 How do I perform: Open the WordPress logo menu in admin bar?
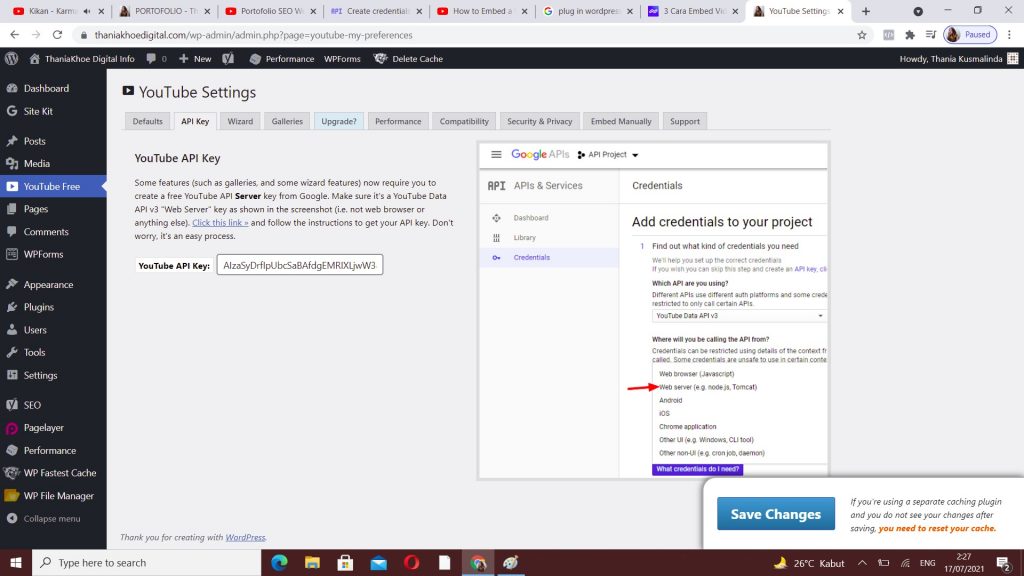(11, 58)
